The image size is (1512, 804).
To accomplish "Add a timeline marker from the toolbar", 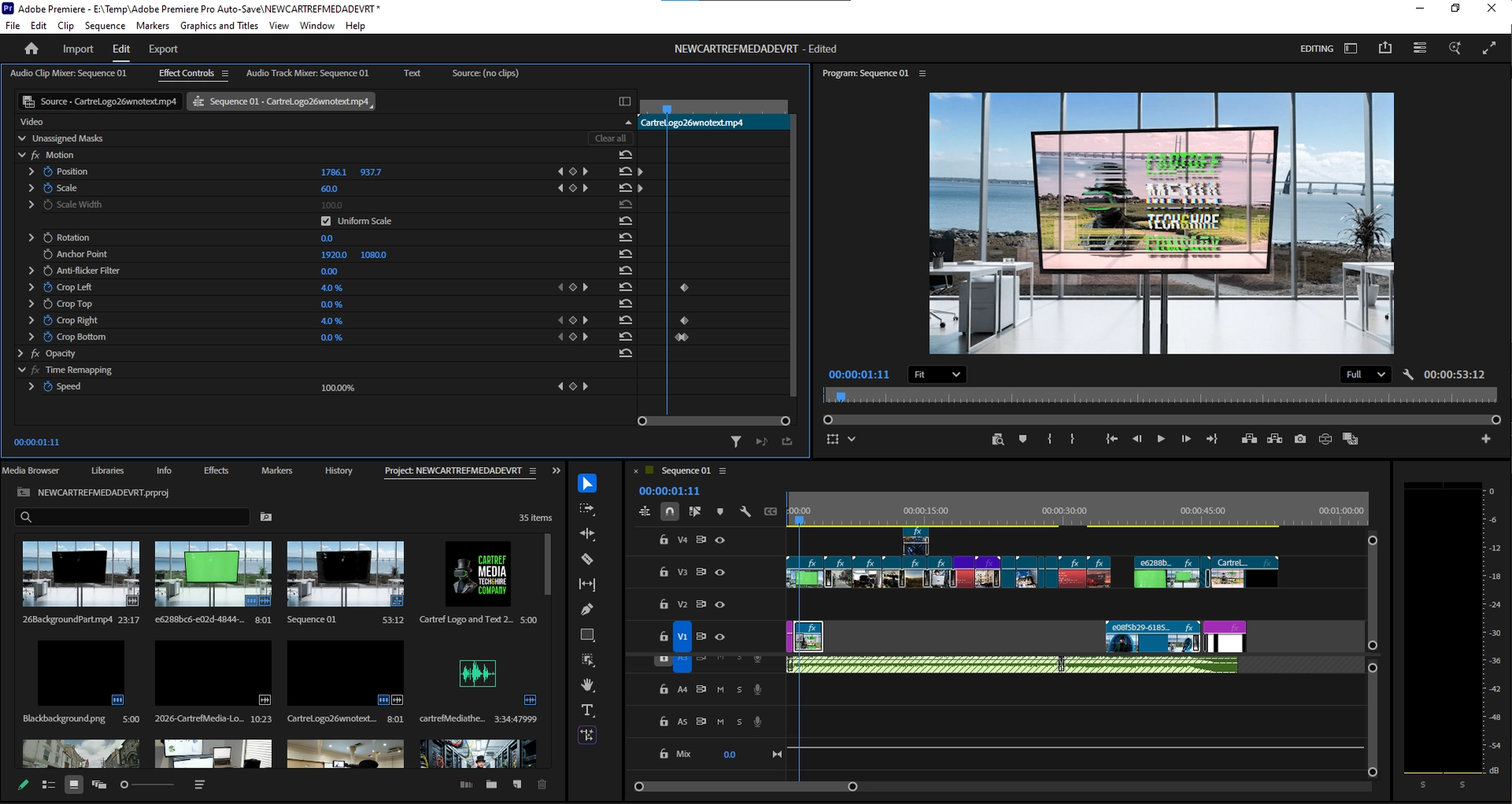I will [720, 512].
